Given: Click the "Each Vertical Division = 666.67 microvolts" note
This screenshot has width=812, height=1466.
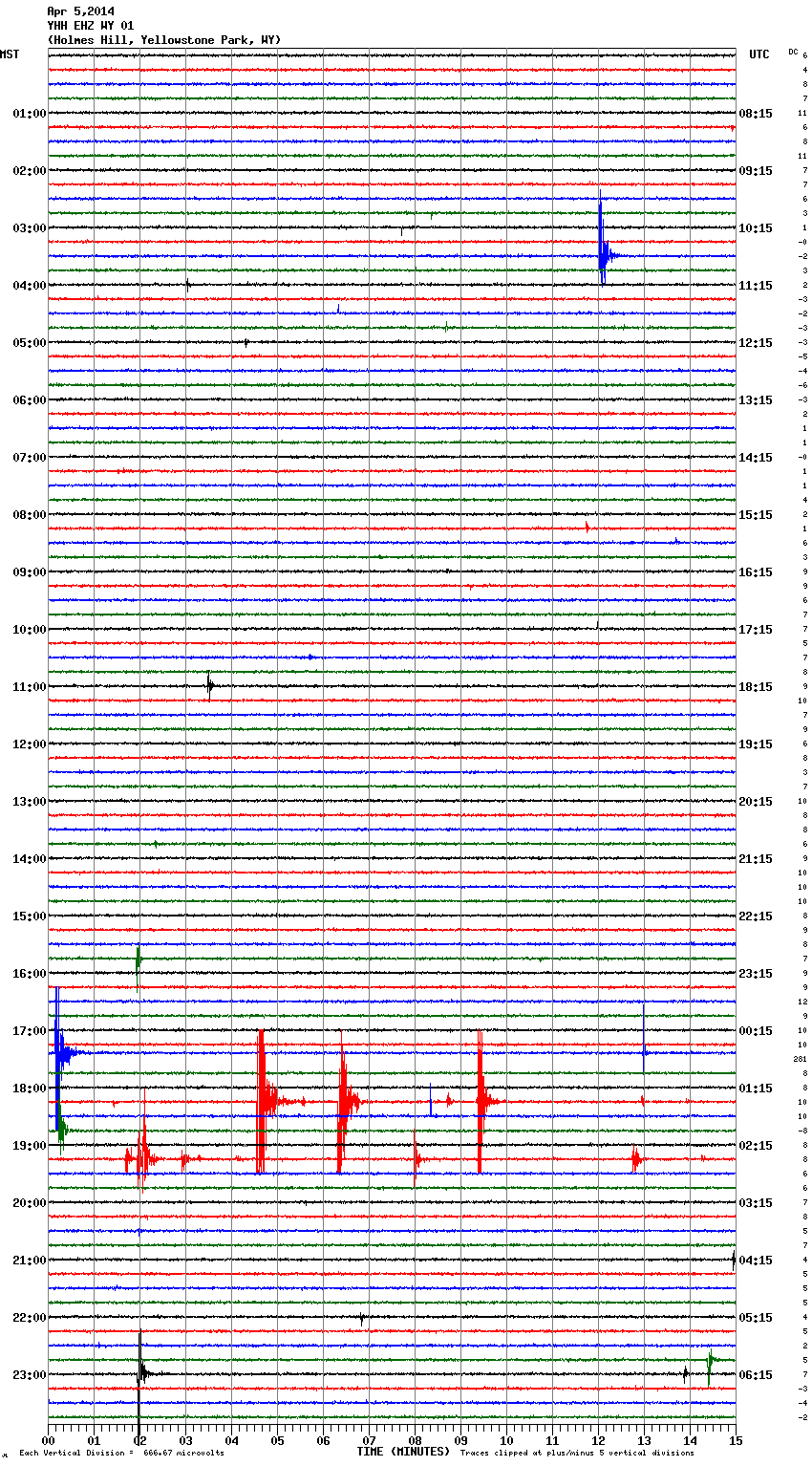Looking at the screenshot, I should click(121, 1453).
